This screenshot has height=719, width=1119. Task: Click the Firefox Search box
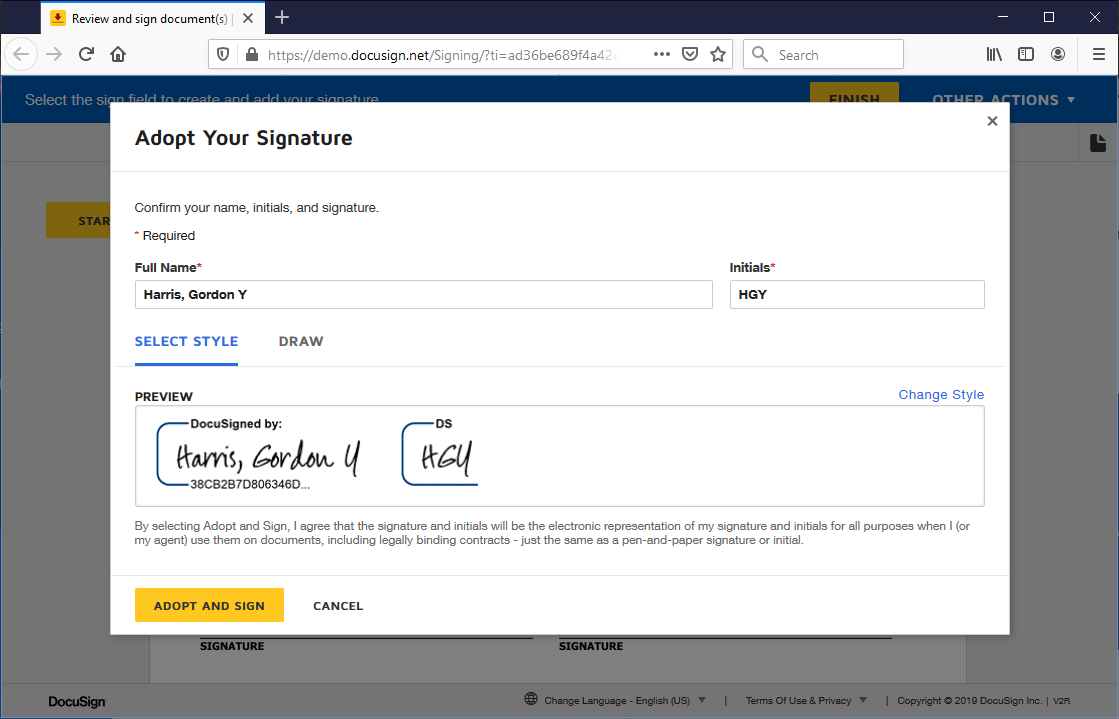pos(824,54)
